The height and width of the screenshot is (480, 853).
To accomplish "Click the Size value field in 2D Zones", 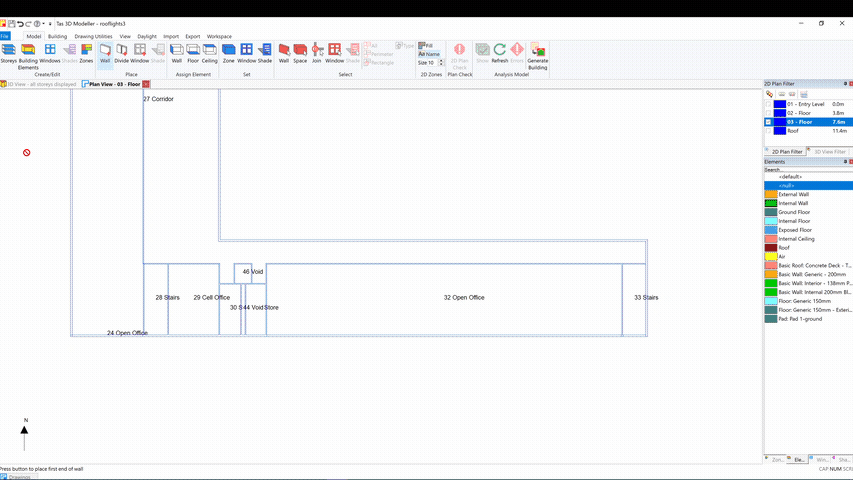I will click(432, 63).
